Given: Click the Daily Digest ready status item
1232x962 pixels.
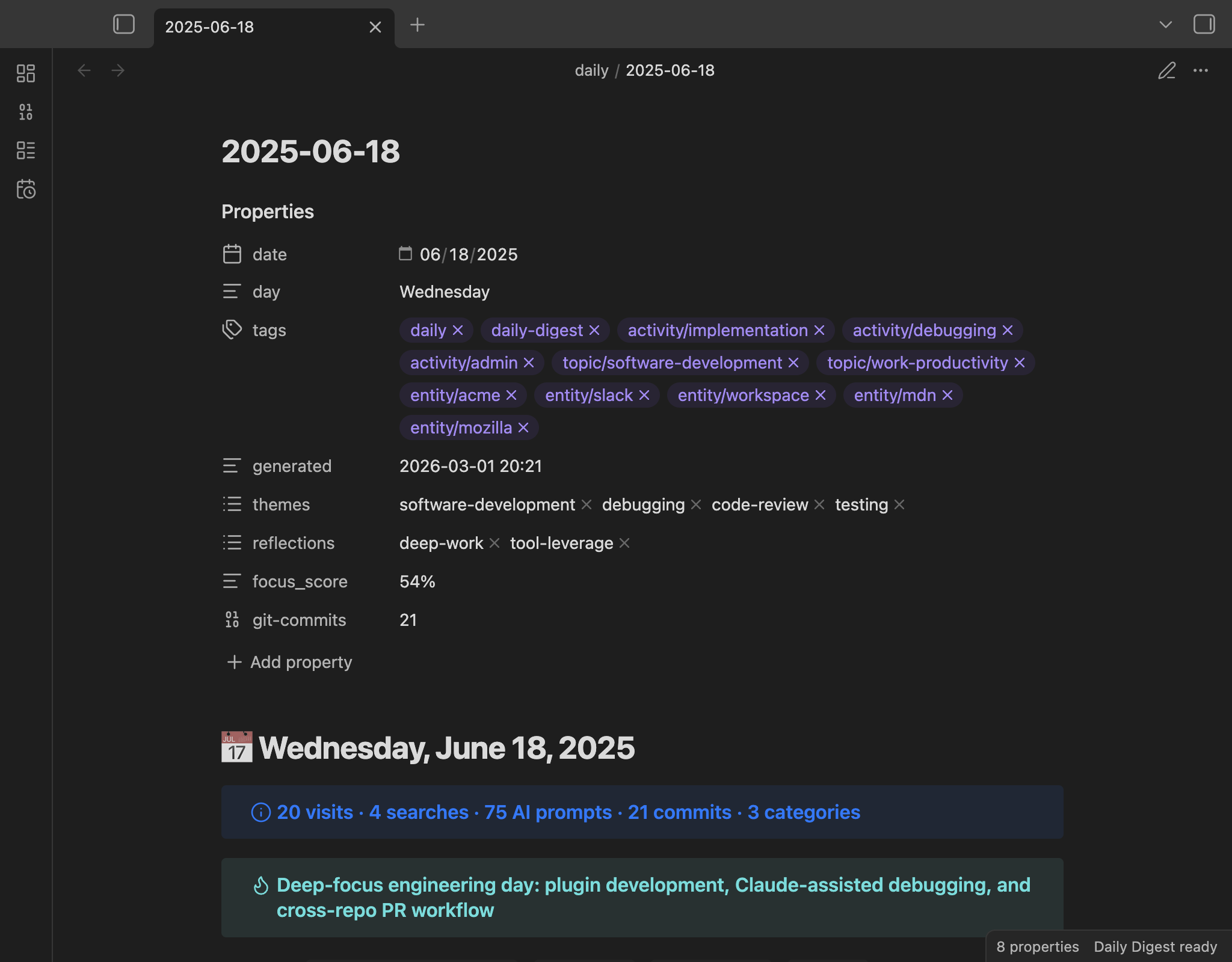Looking at the screenshot, I should click(1156, 946).
